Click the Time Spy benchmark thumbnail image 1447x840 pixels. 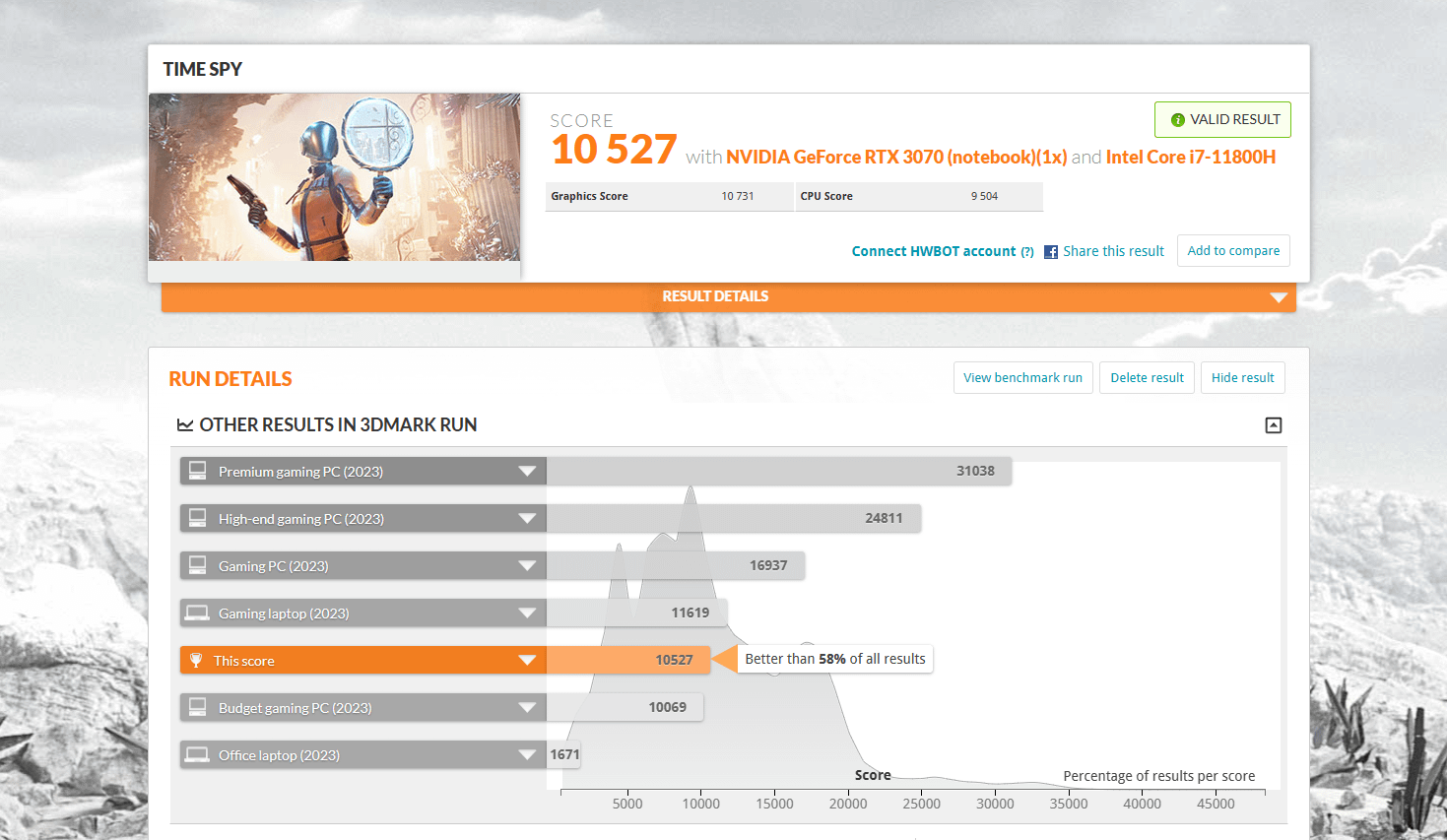pos(334,177)
